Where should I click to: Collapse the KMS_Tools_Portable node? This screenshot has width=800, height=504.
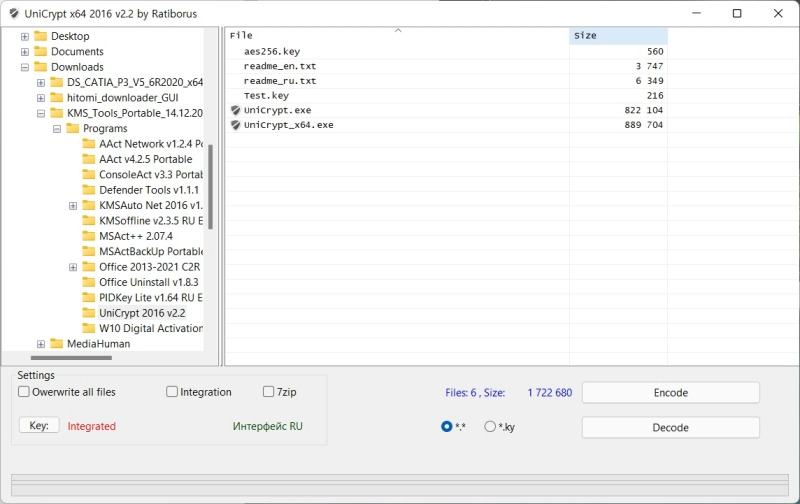(41, 114)
